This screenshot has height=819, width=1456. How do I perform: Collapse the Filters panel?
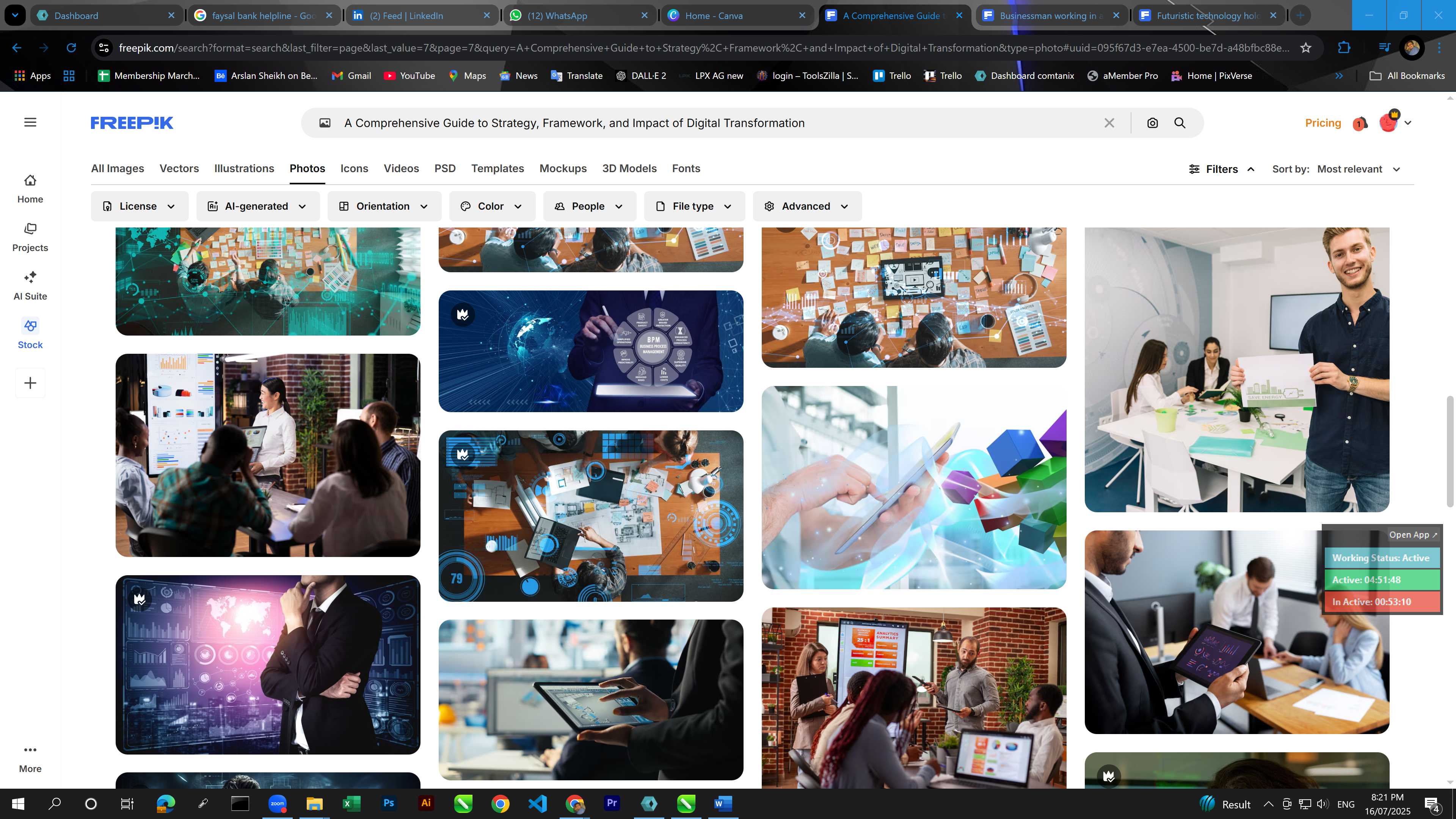(1222, 169)
